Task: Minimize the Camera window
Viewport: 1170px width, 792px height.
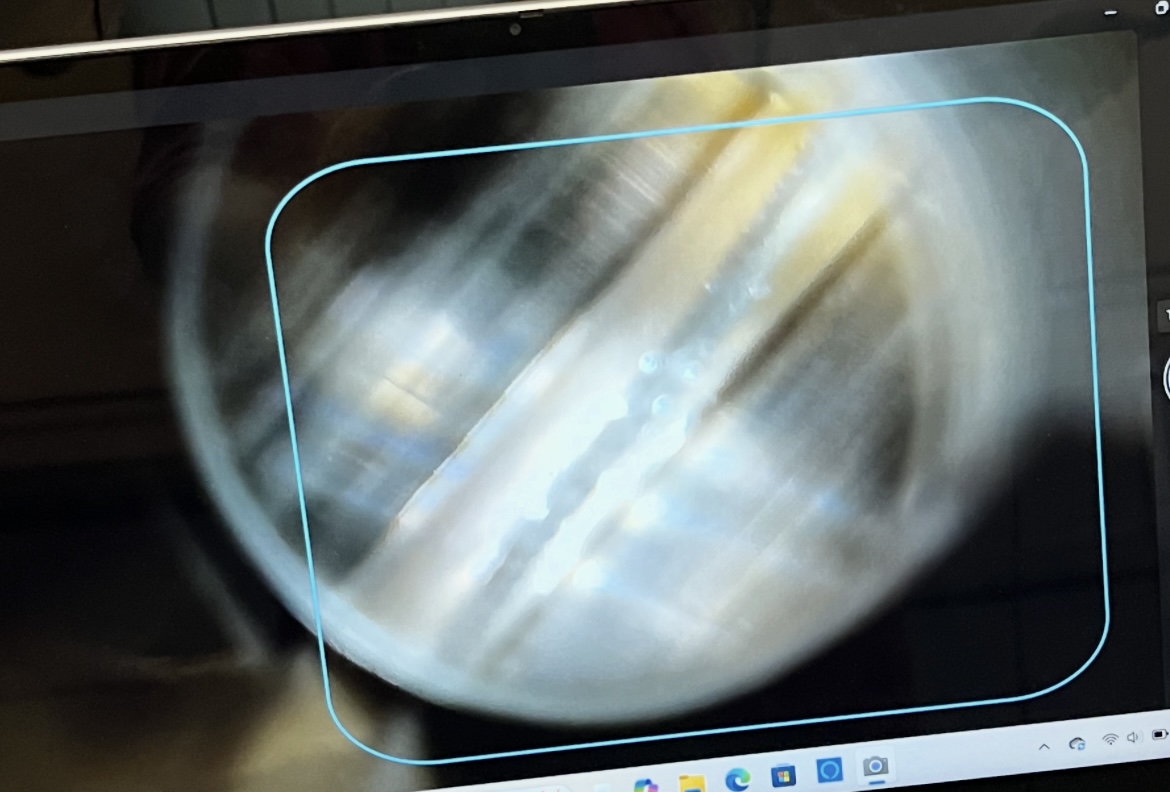Action: 1111,13
